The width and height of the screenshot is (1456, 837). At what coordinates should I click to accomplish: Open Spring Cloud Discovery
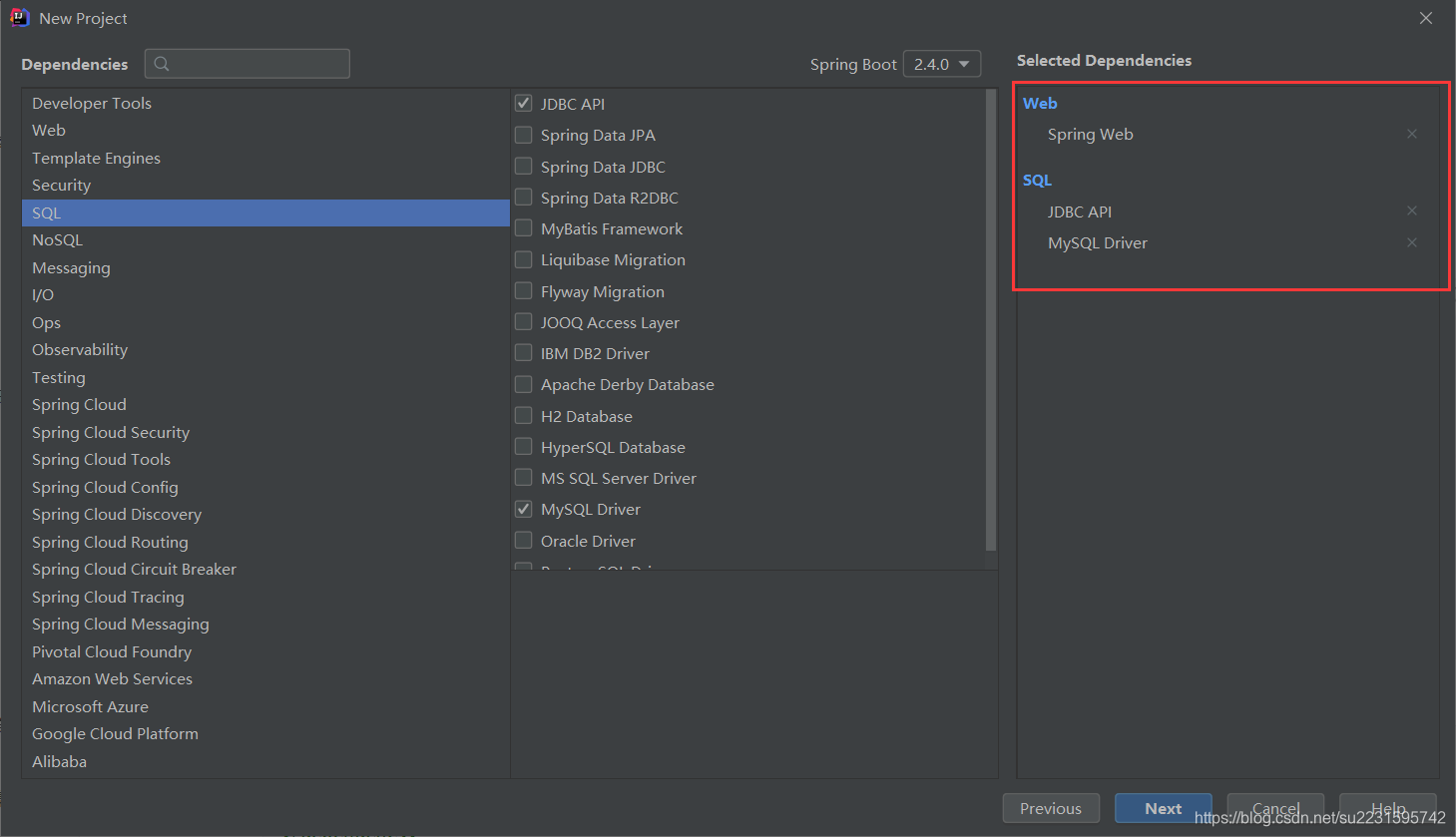pyautogui.click(x=265, y=514)
